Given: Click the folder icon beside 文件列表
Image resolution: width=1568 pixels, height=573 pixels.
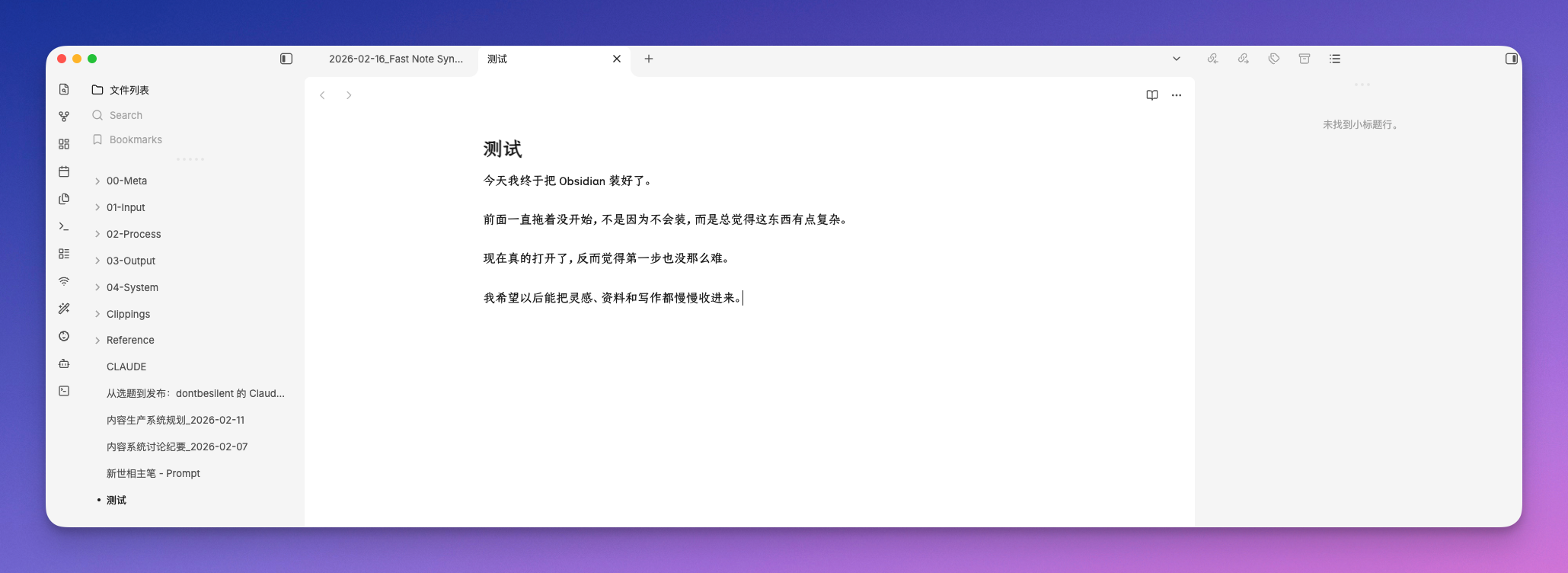Looking at the screenshot, I should 97,90.
